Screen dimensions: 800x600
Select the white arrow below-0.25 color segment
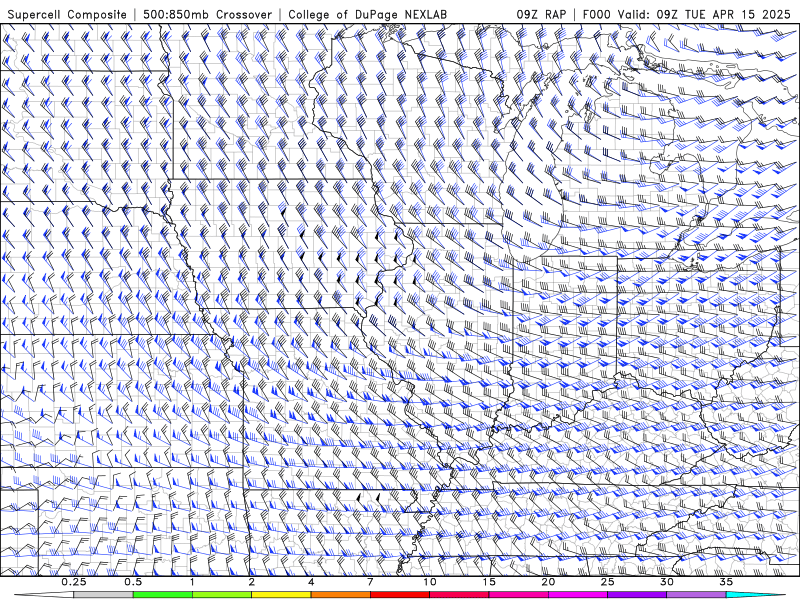pyautogui.click(x=44, y=595)
